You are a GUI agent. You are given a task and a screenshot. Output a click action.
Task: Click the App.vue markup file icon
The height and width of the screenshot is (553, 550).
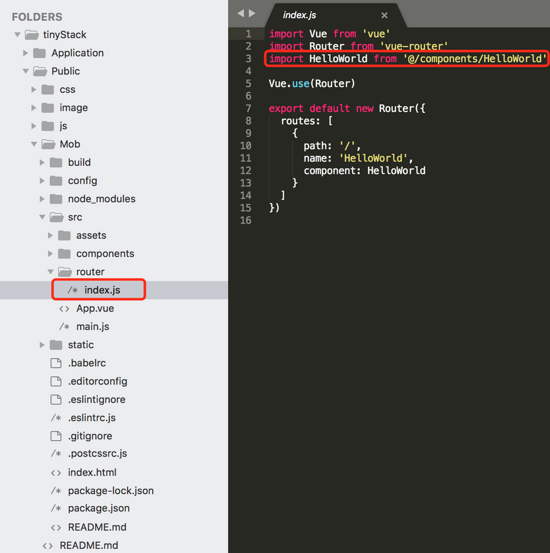(x=64, y=309)
